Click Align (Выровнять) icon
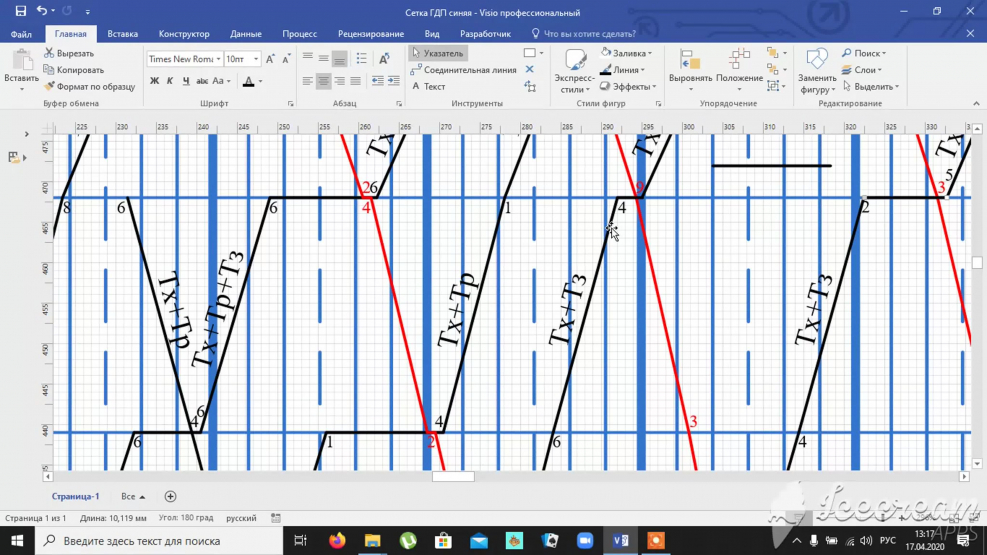The height and width of the screenshot is (555, 987). [x=691, y=61]
